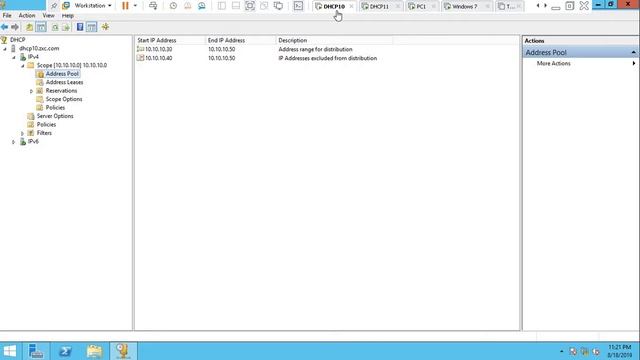
Task: Click the up one level folder icon
Action: (x=29, y=27)
